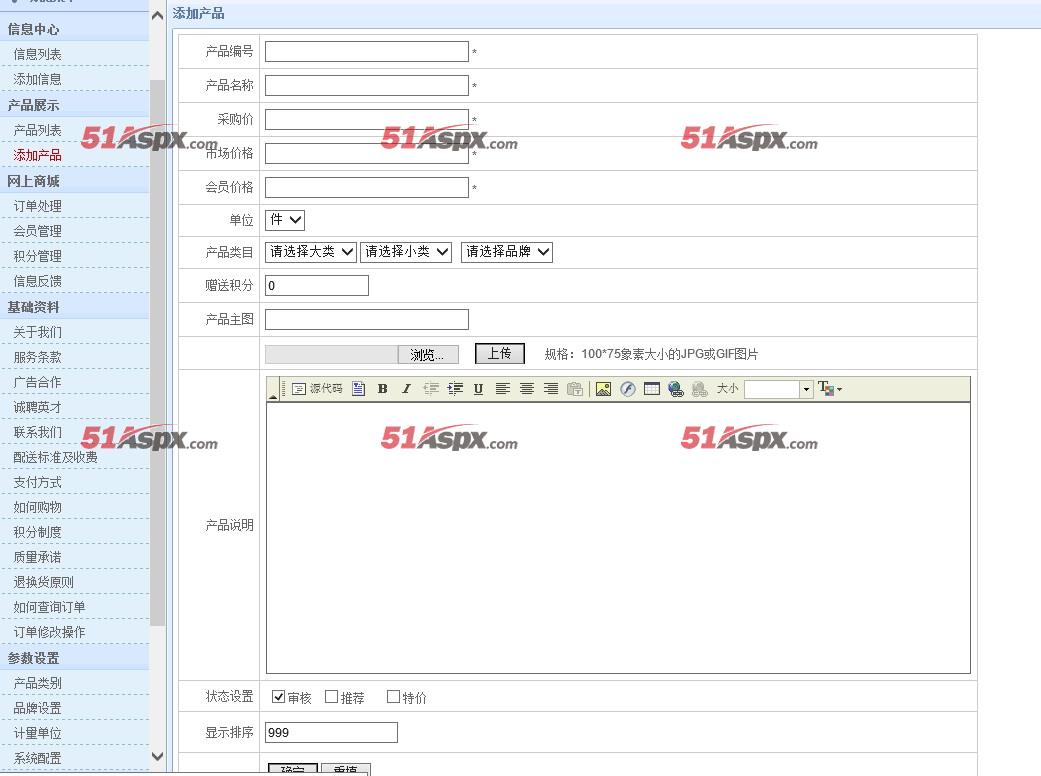Click the insert Flash icon
Image resolution: width=1041 pixels, height=776 pixels.
click(x=627, y=389)
